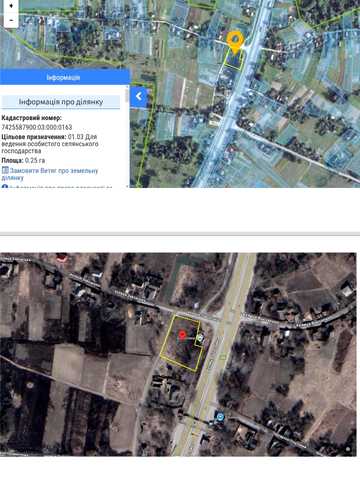Open the partially visible ownership rights info link

(x=61, y=186)
